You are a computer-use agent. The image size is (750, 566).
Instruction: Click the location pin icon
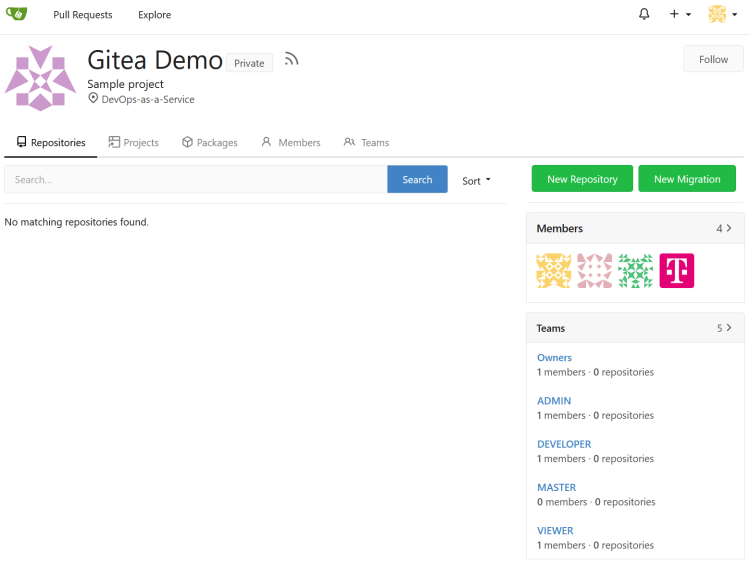pyautogui.click(x=93, y=98)
